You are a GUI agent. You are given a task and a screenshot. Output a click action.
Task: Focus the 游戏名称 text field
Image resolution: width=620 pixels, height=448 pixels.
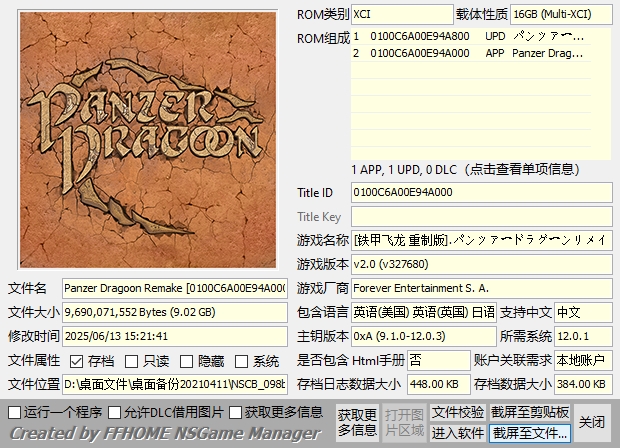pos(480,240)
